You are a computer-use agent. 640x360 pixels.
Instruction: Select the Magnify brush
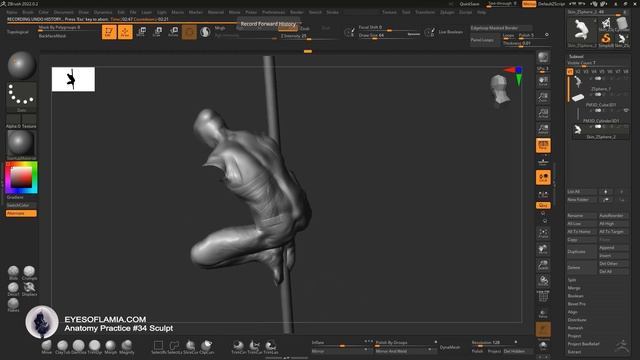(x=127, y=347)
